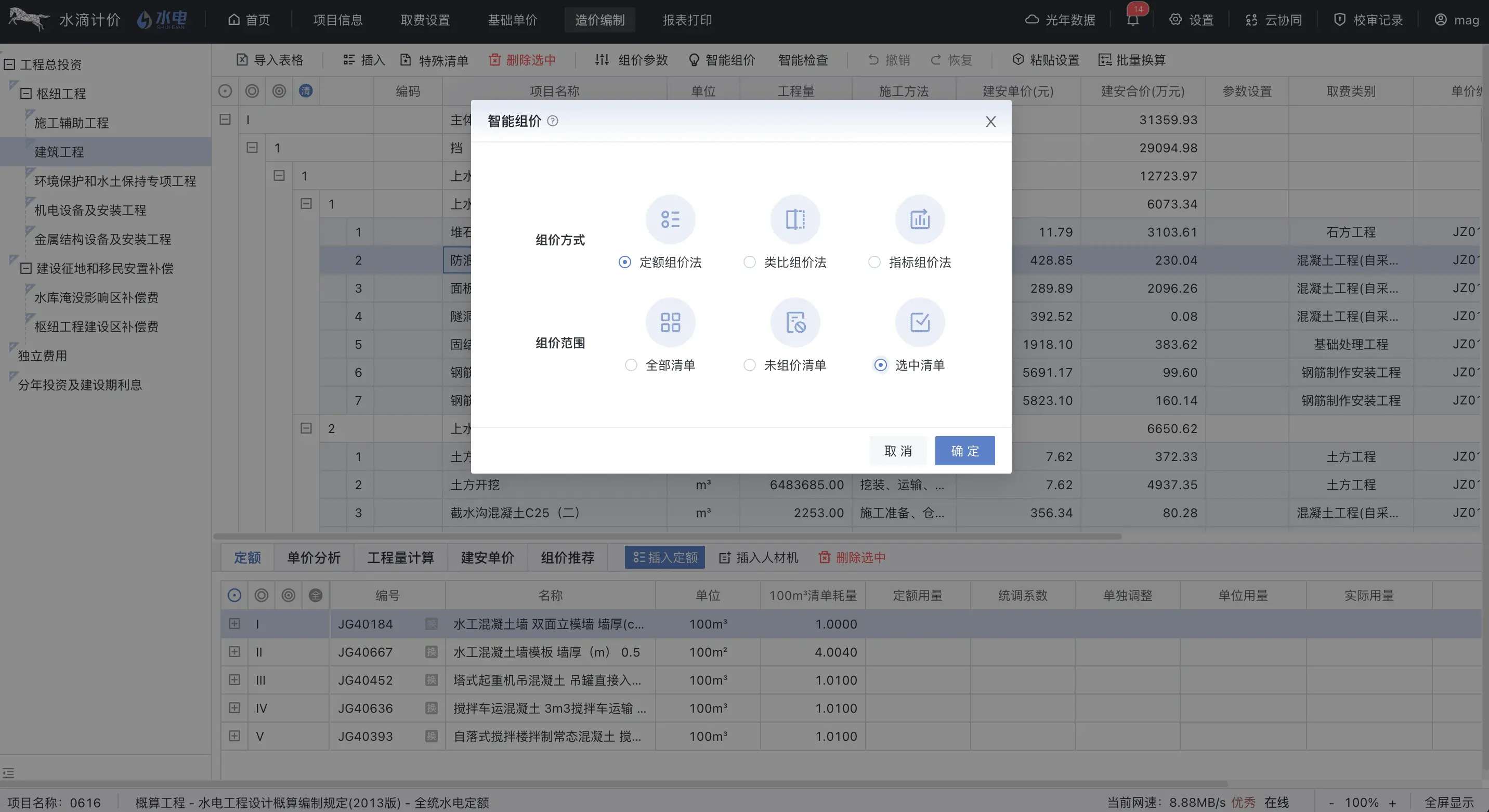Click the help icon beside 智能组价 title
The height and width of the screenshot is (812, 1489).
pos(553,121)
